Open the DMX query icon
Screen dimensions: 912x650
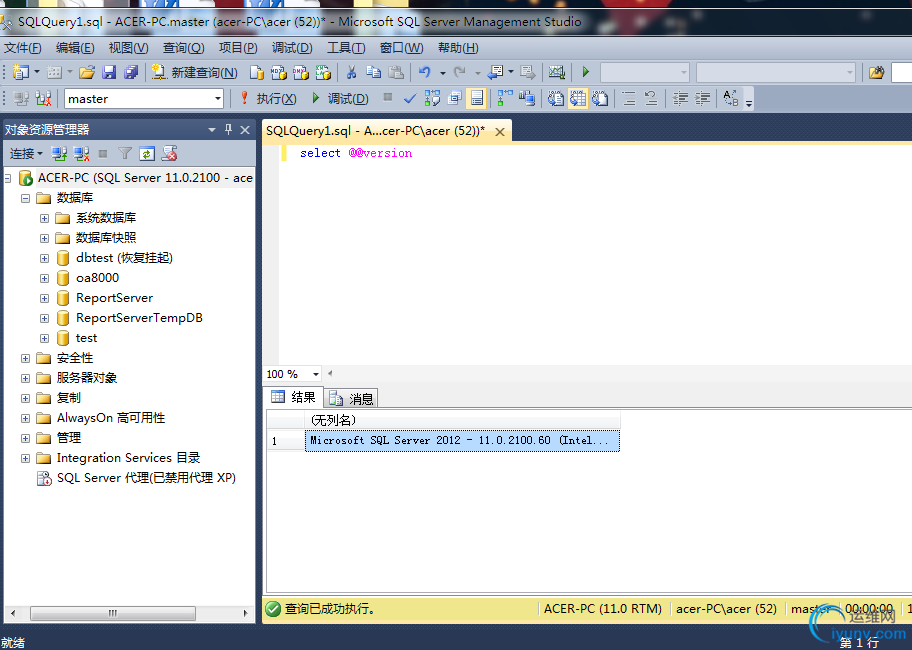pos(301,72)
